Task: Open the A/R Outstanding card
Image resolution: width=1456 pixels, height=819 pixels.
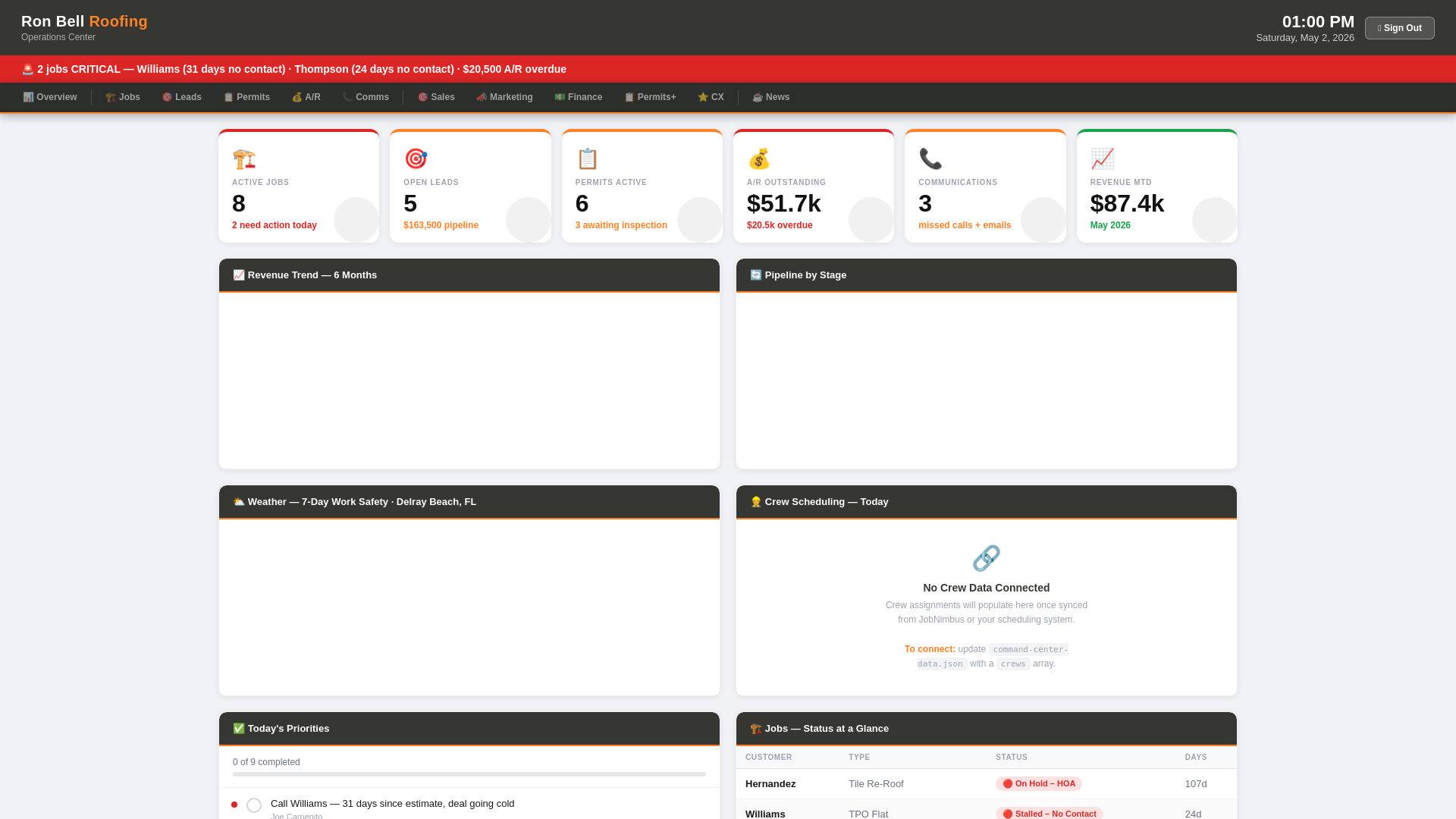Action: [x=814, y=186]
